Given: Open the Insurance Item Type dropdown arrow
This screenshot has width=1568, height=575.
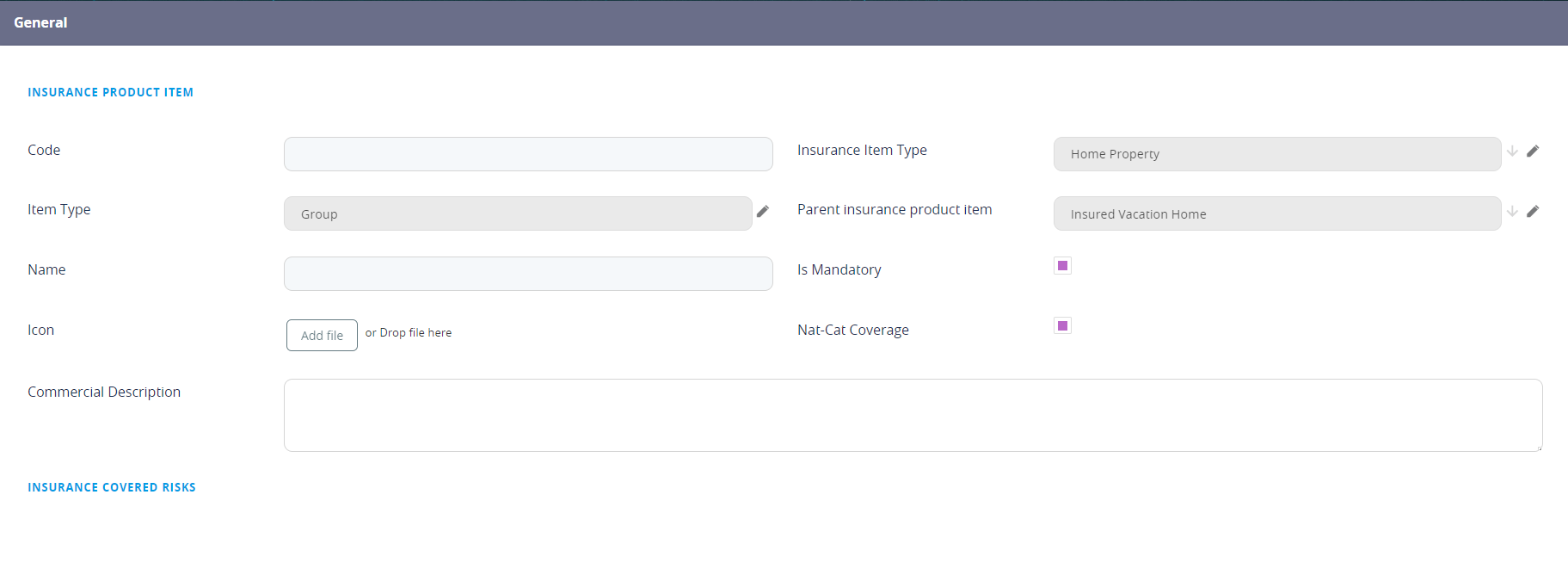Looking at the screenshot, I should click(1512, 151).
